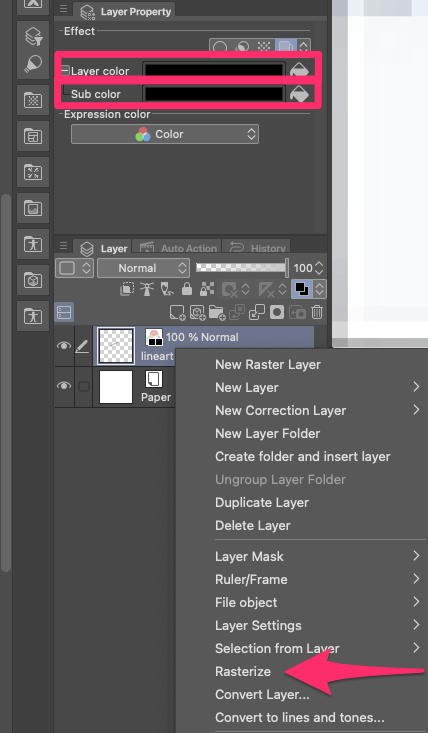Screen dimensions: 428x733
Task: Click the create layer mask icon
Action: pyautogui.click(x=277, y=312)
